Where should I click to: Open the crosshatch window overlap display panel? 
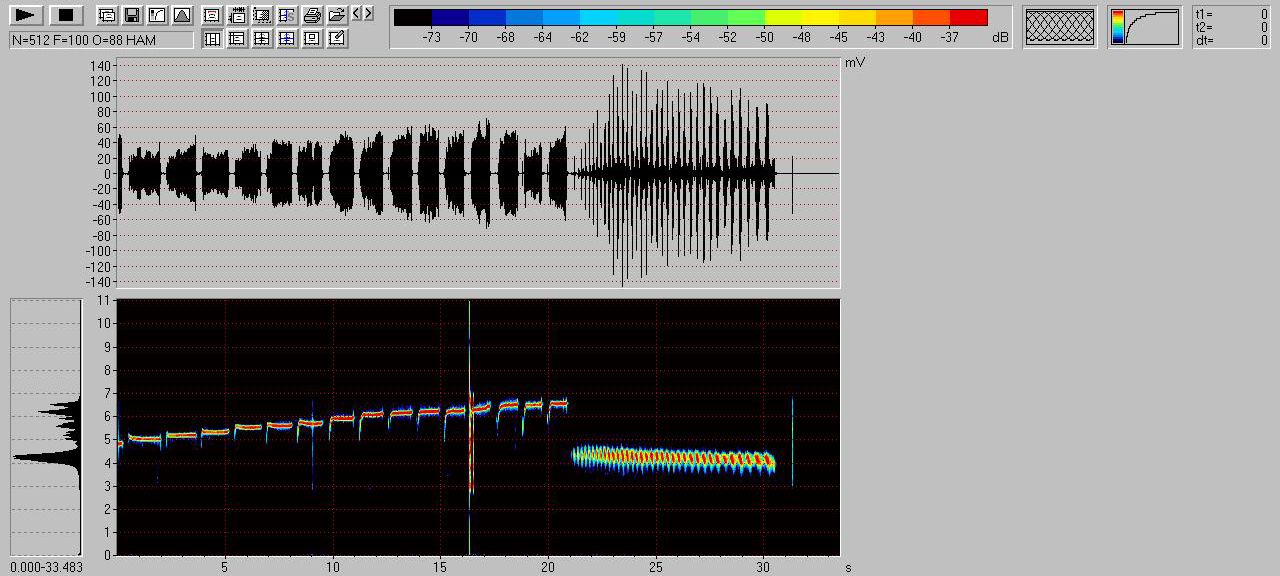click(1060, 27)
